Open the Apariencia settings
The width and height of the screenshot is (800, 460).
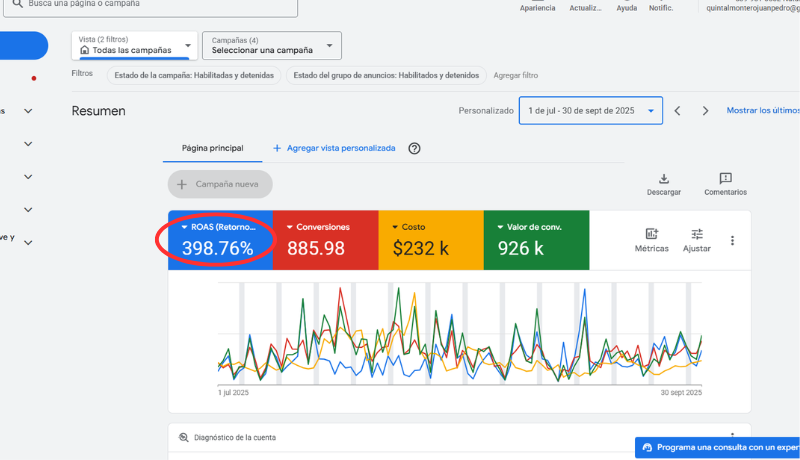point(537,6)
